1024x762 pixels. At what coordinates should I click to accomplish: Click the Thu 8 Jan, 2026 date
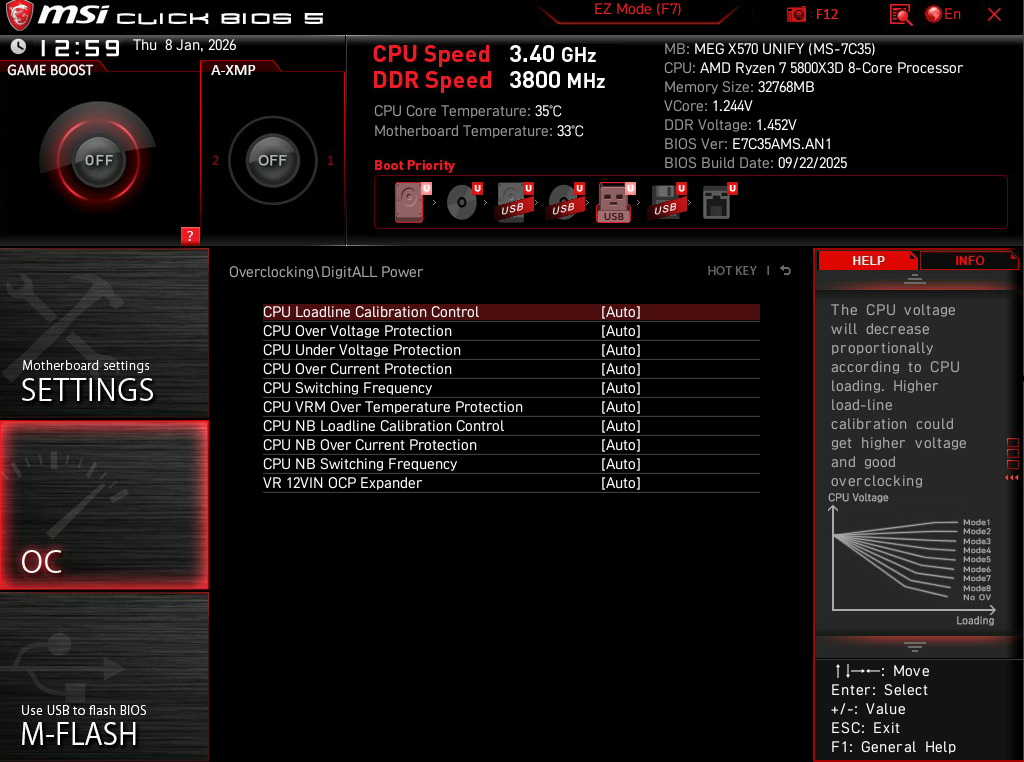184,45
